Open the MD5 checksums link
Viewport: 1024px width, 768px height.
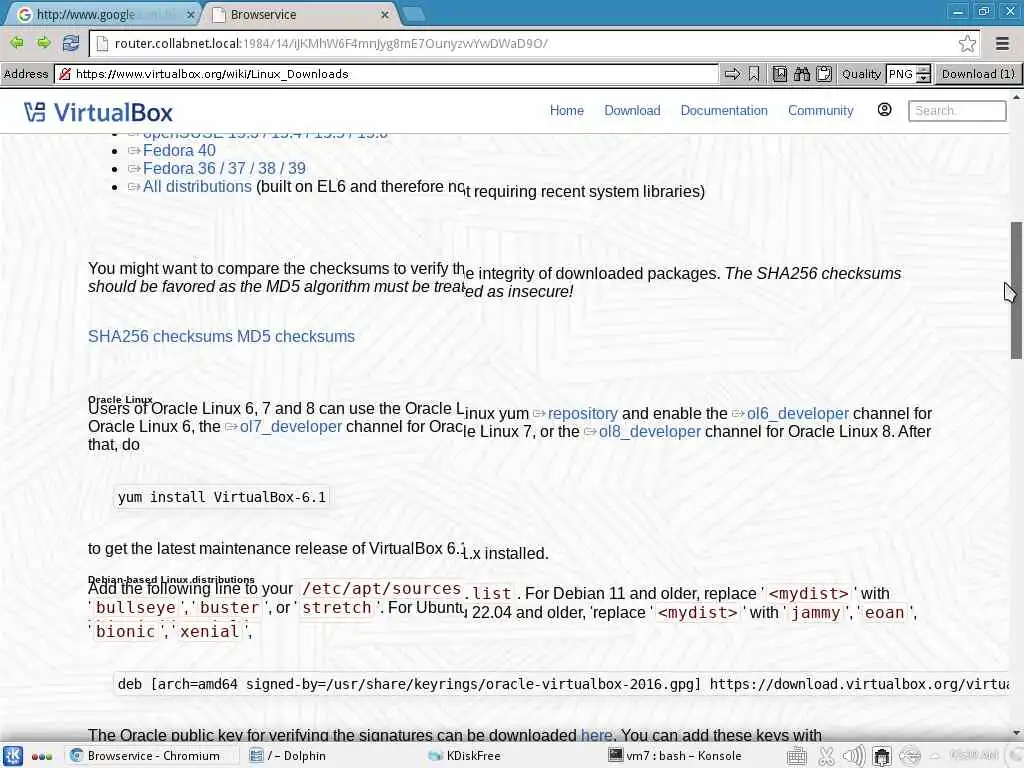tap(296, 336)
